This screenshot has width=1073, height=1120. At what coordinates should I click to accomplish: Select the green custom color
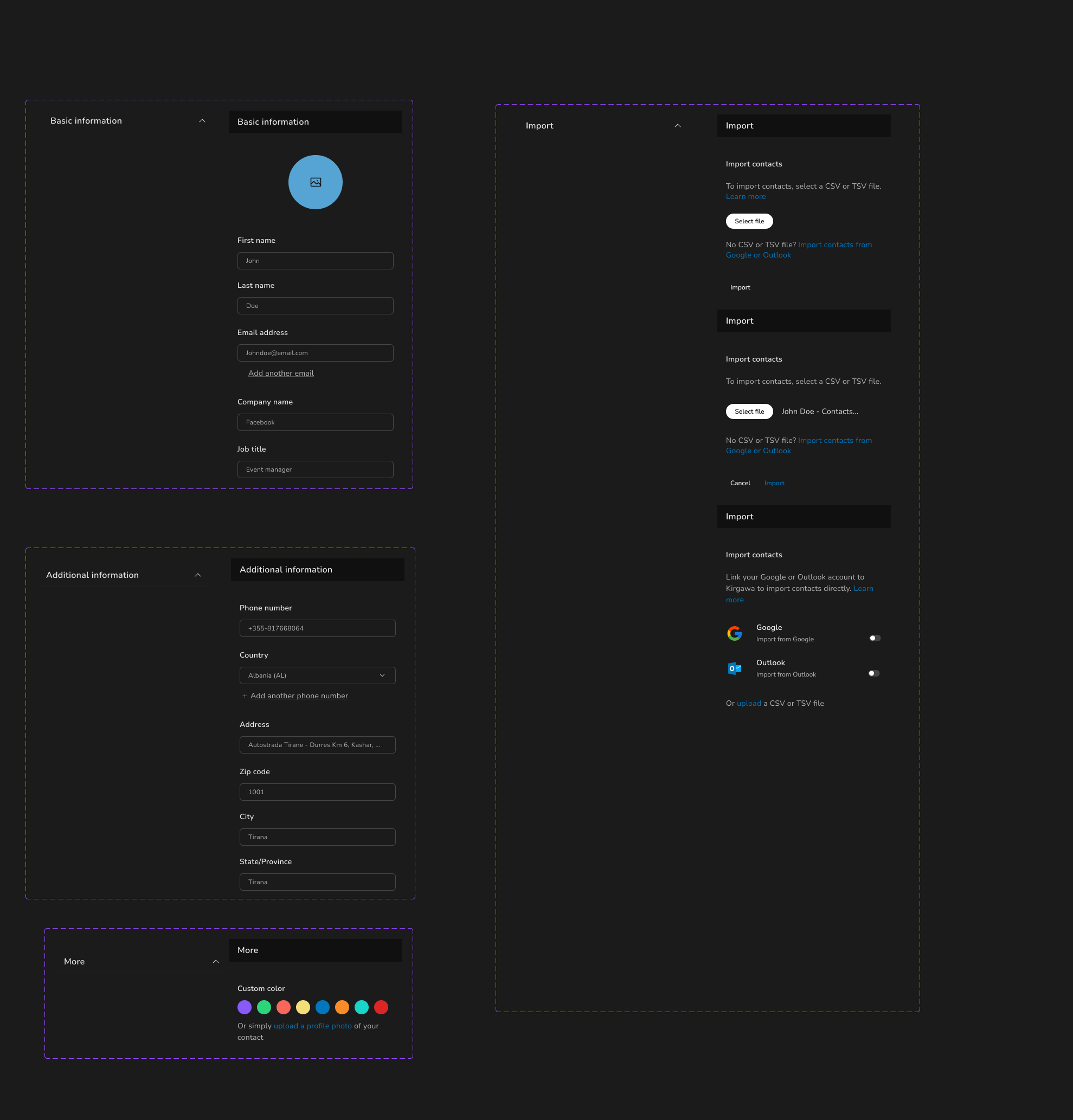pyautogui.click(x=264, y=1007)
